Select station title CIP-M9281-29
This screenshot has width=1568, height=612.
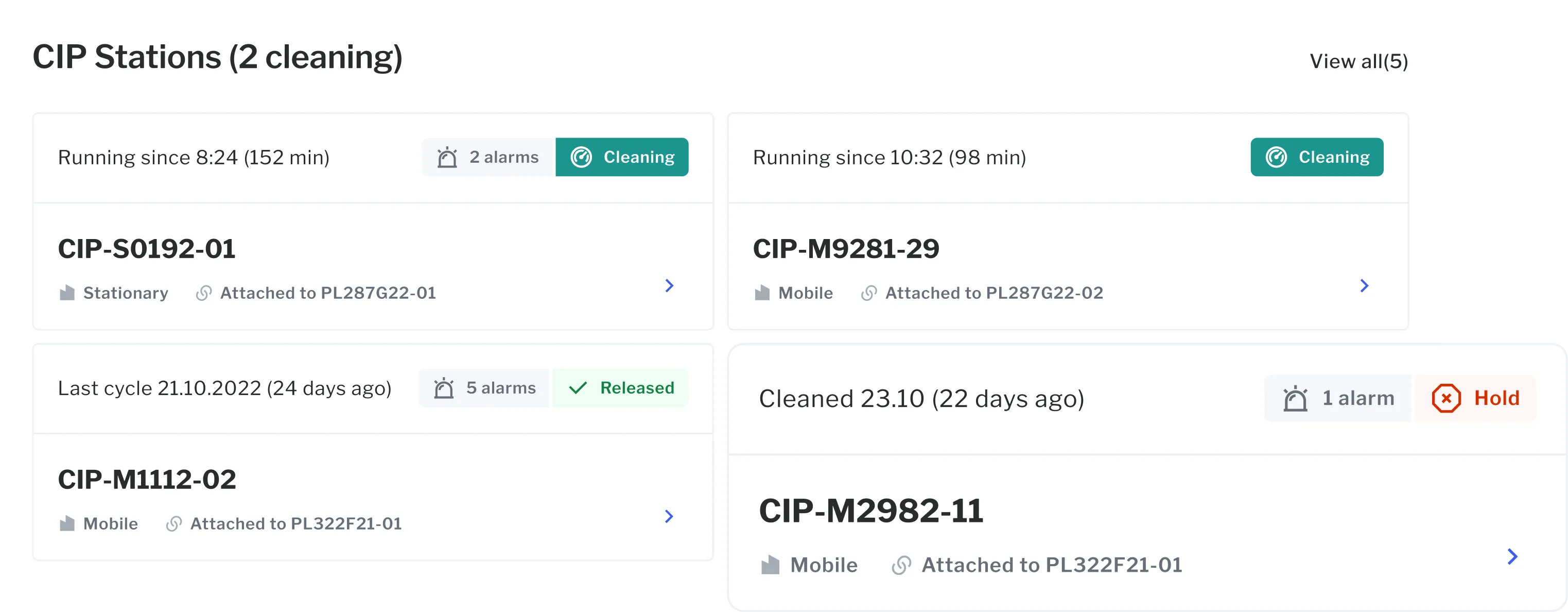(x=846, y=248)
